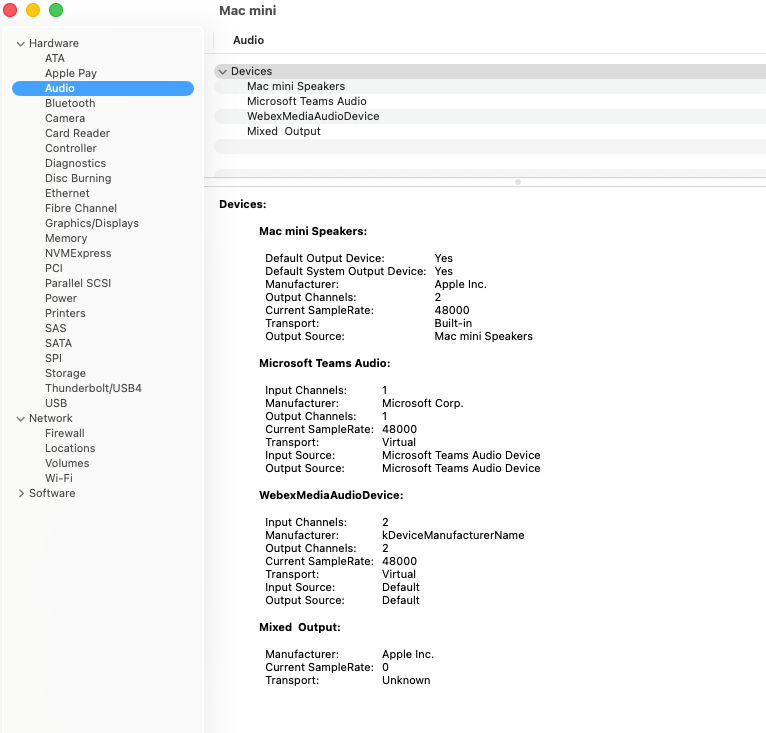This screenshot has width=766, height=733.
Task: Select Fibre Channel entry
Action: pyautogui.click(x=81, y=208)
